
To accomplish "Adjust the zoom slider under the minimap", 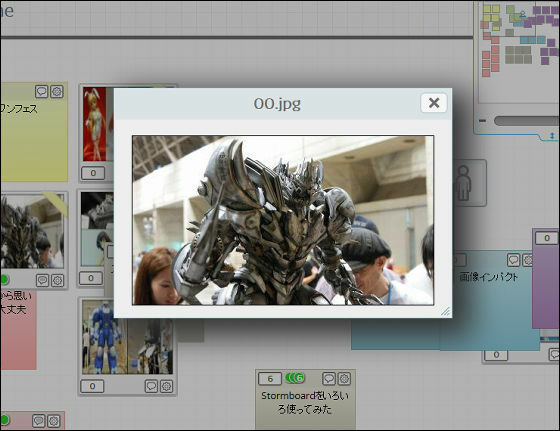I will coord(527,121).
